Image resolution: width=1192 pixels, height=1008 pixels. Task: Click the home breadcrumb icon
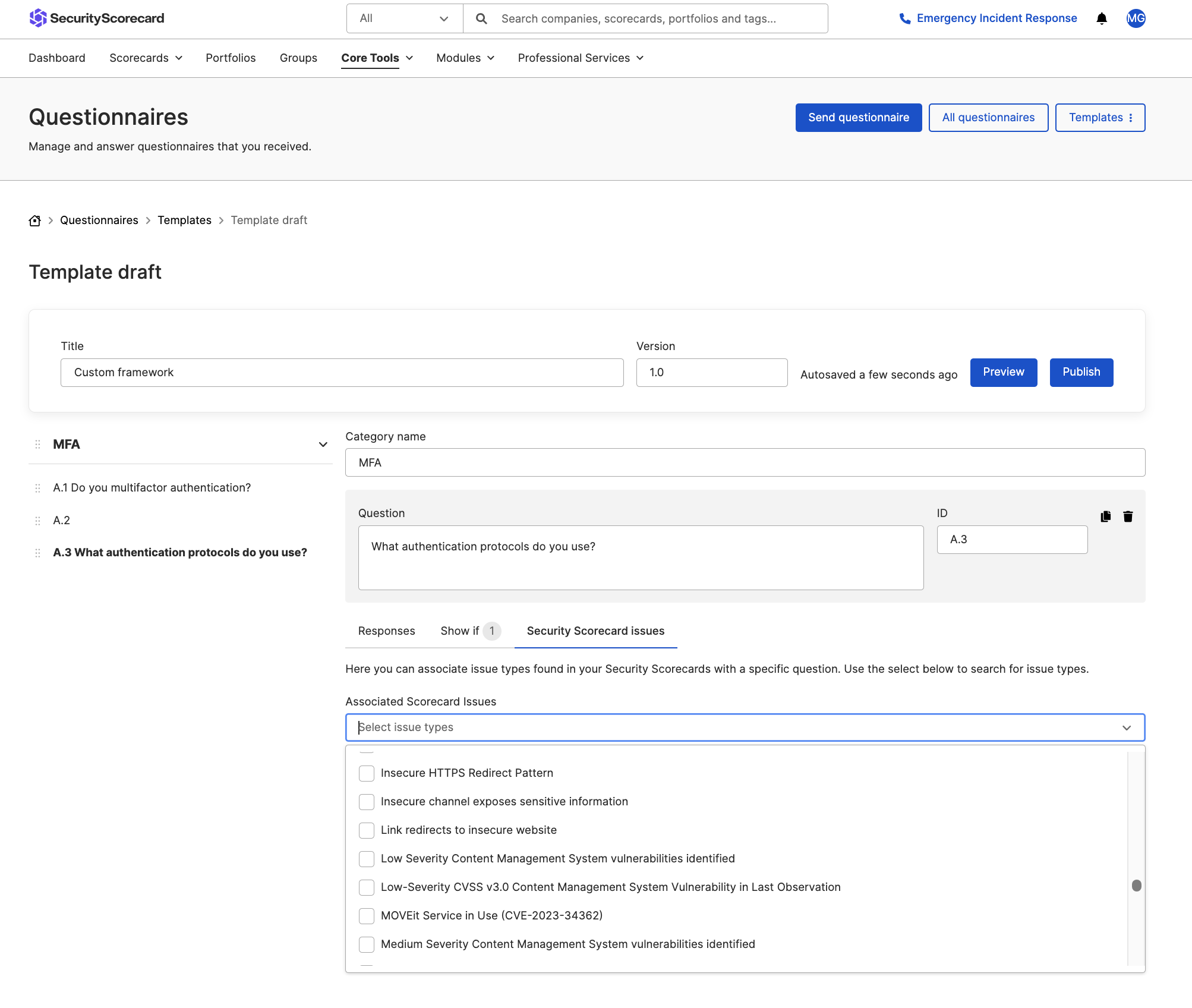35,220
